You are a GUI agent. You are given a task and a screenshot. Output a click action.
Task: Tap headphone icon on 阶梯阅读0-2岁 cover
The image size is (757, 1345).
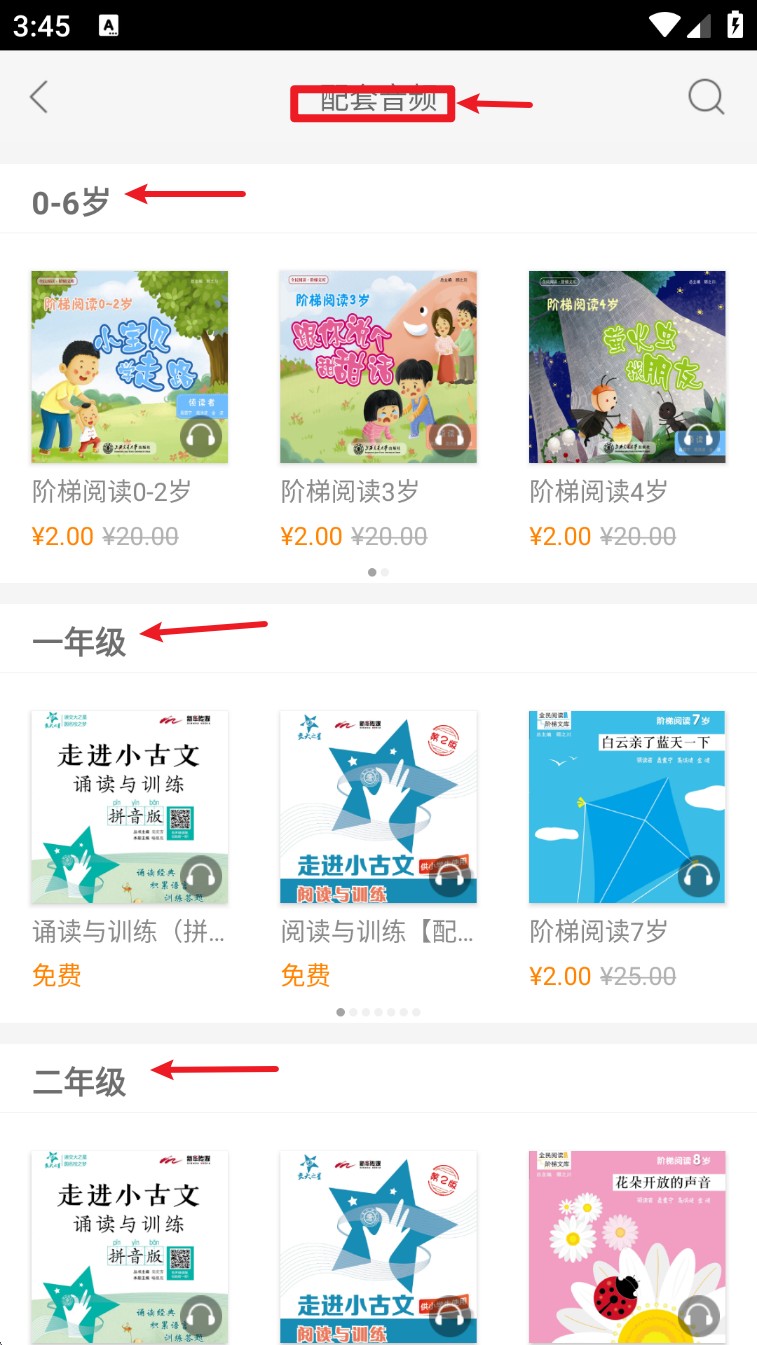pos(201,437)
